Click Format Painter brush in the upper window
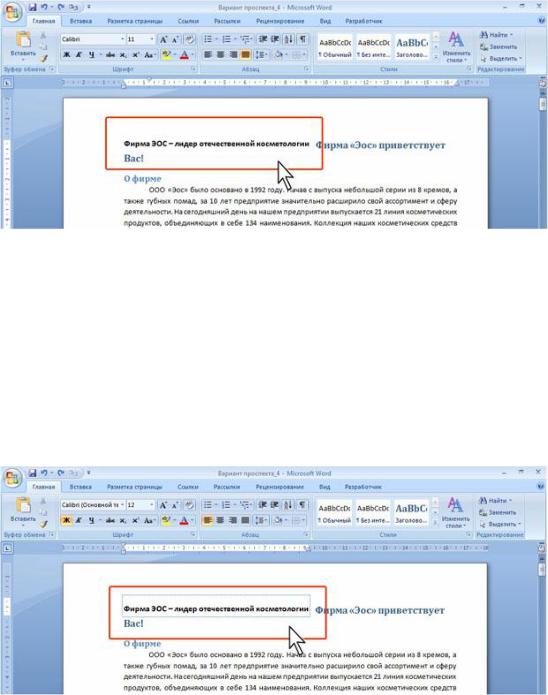This screenshot has width=548, height=695. tap(43, 58)
